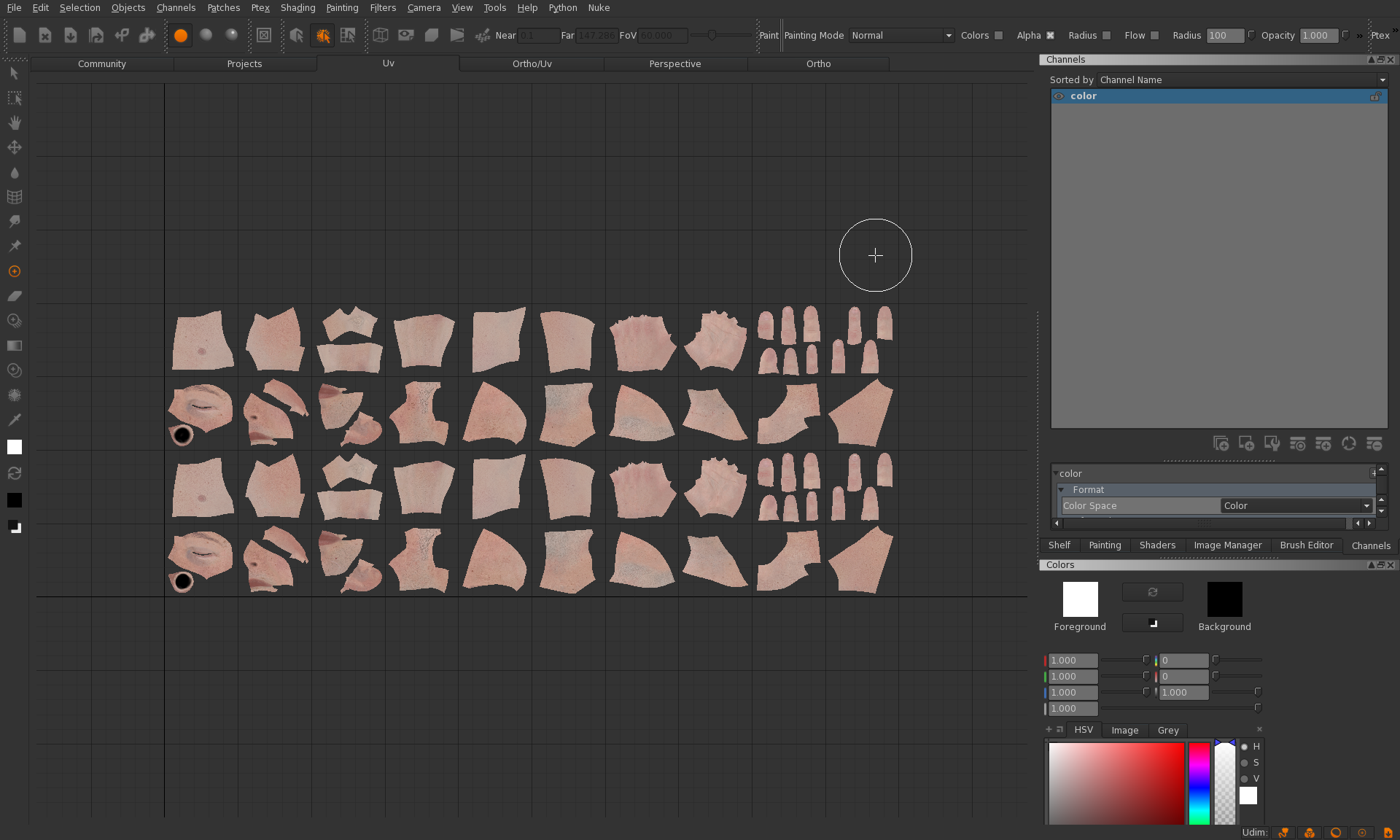This screenshot has height=840, width=1400.
Task: Open the channel settings wrench icon
Action: (x=1272, y=443)
